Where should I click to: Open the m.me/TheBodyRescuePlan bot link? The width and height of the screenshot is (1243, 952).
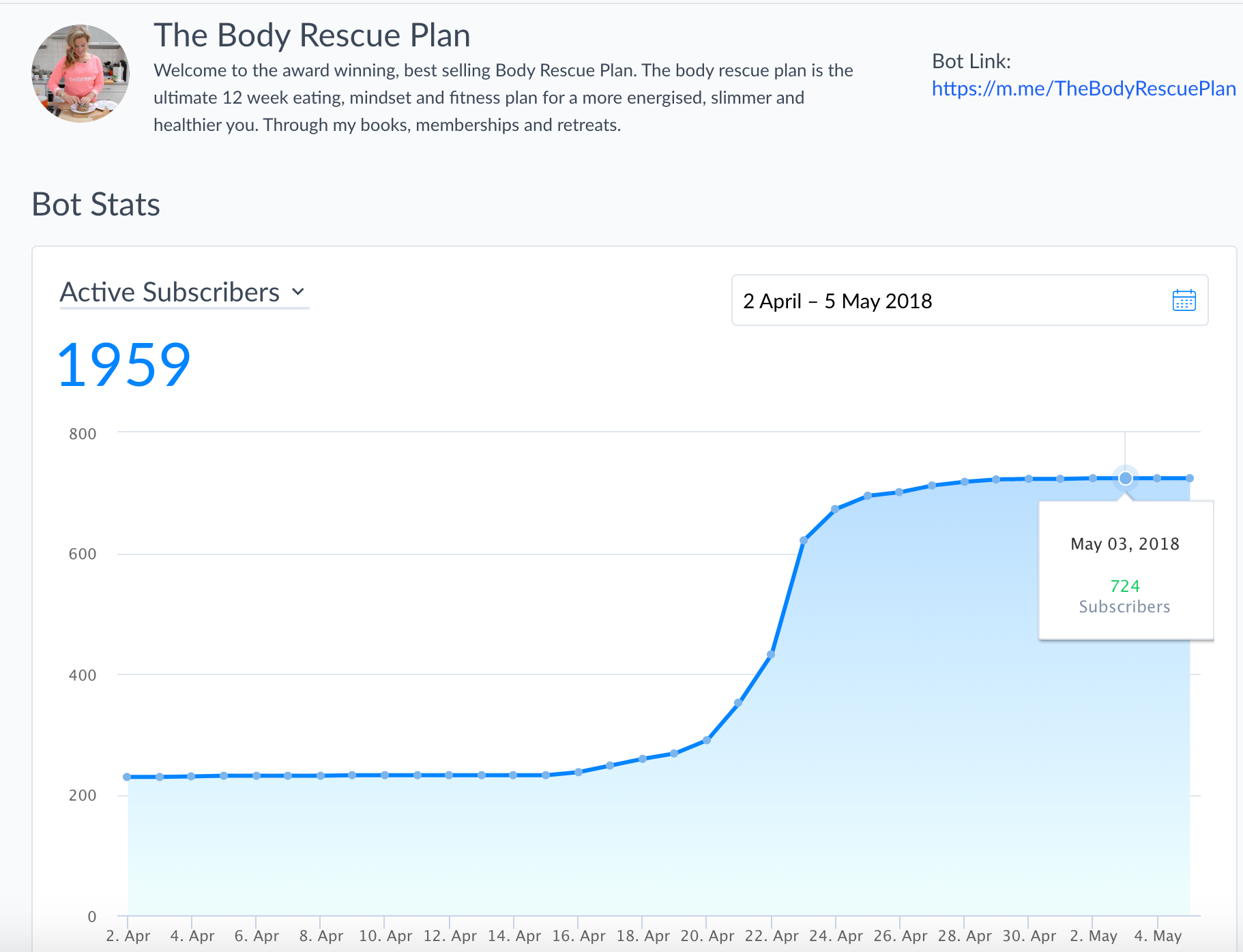[1083, 89]
